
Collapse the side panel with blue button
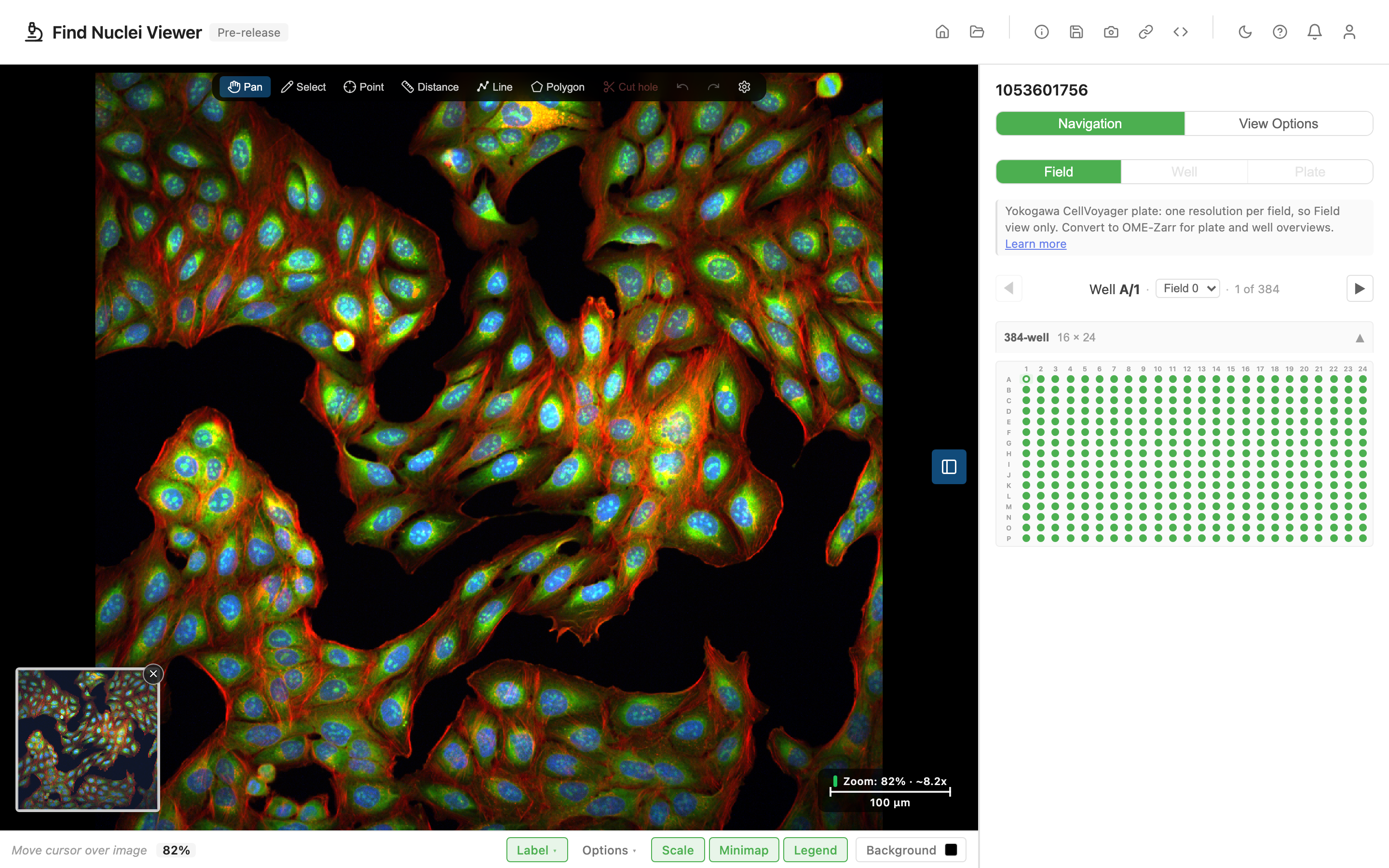click(949, 467)
